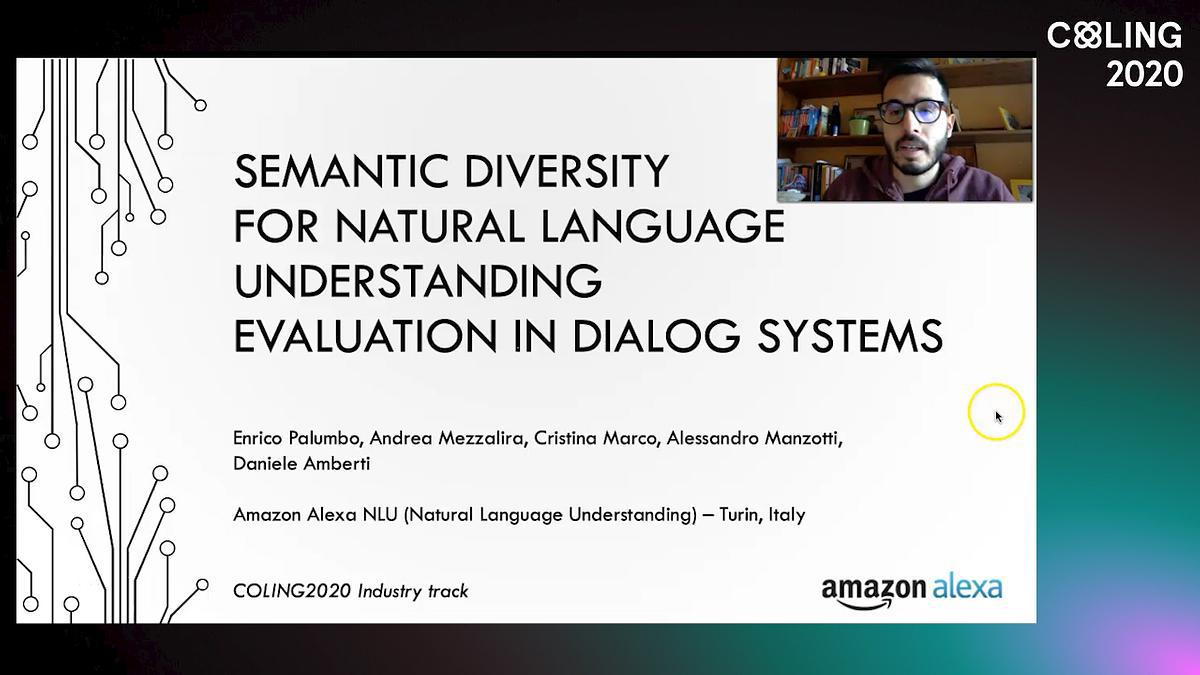Click the COLING 2020 logo

pos(1114,54)
